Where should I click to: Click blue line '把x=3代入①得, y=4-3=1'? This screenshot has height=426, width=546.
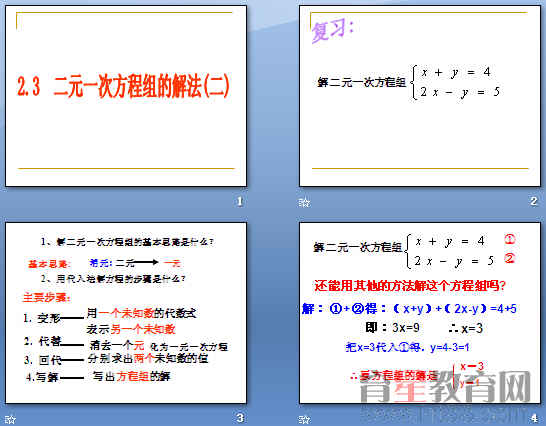[407, 347]
